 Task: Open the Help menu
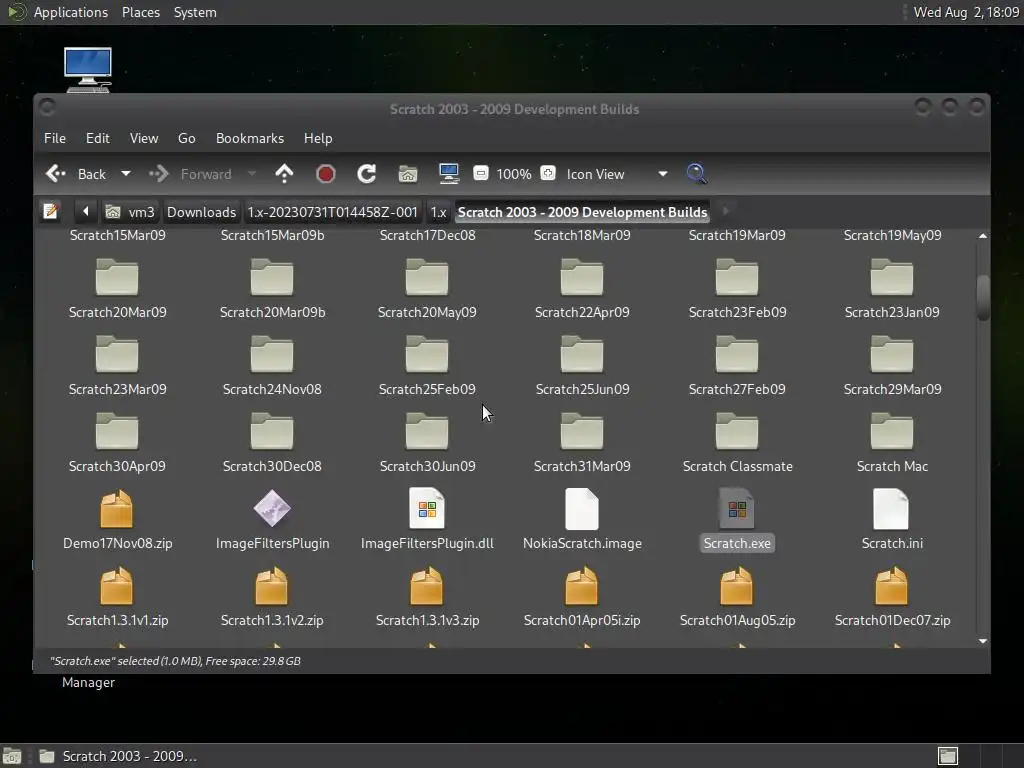(x=318, y=138)
